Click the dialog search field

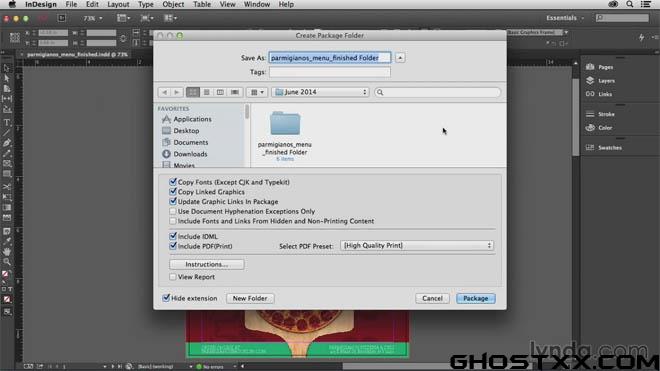point(437,92)
